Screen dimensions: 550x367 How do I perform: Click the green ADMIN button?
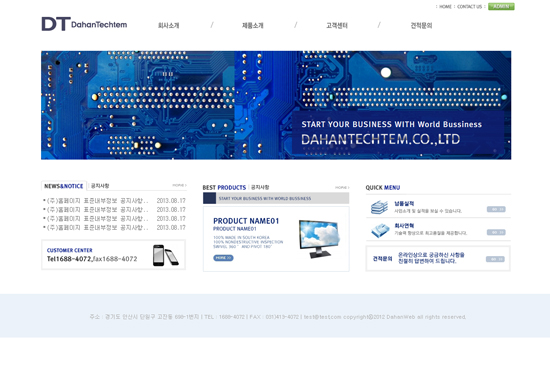(x=501, y=6)
